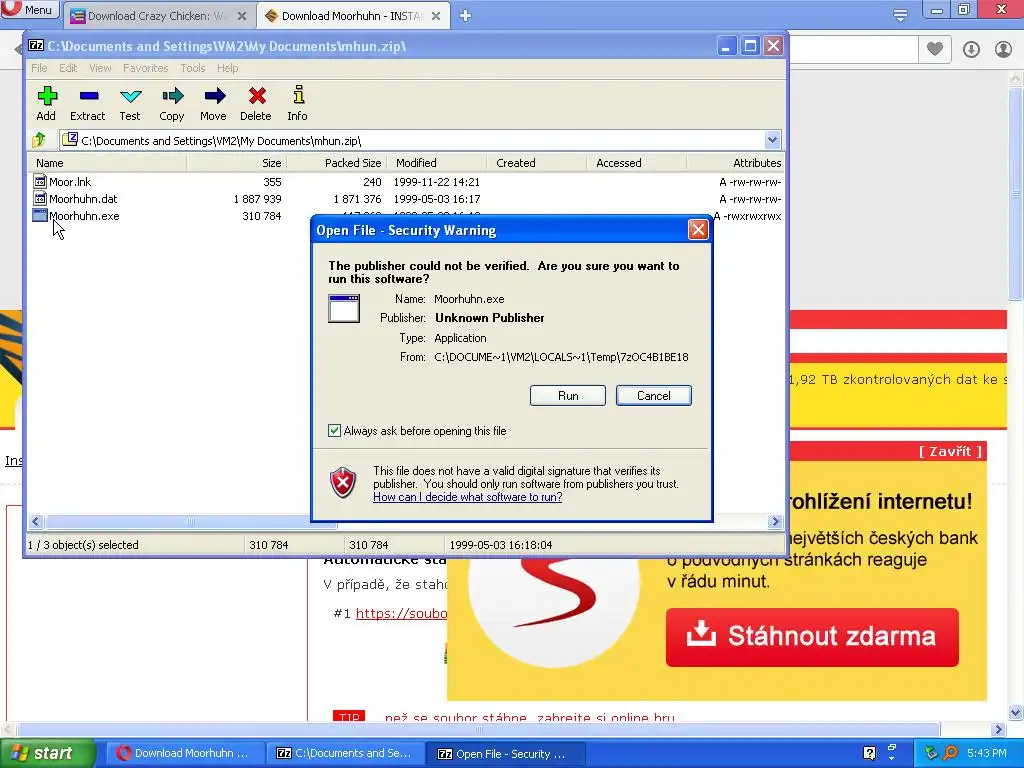Switch to Open File - Security taskbar item

506,754
